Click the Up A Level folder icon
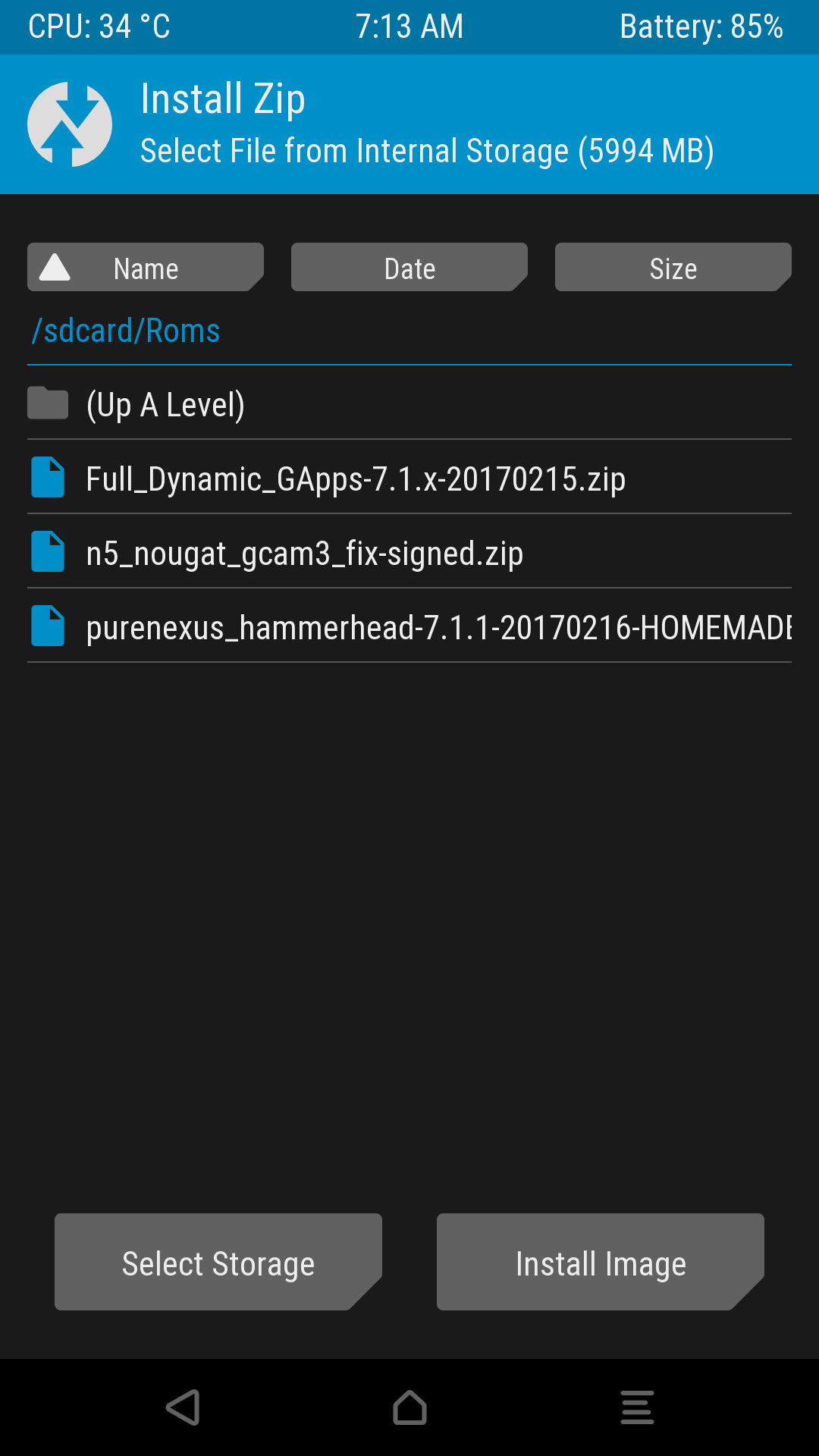 tap(48, 403)
